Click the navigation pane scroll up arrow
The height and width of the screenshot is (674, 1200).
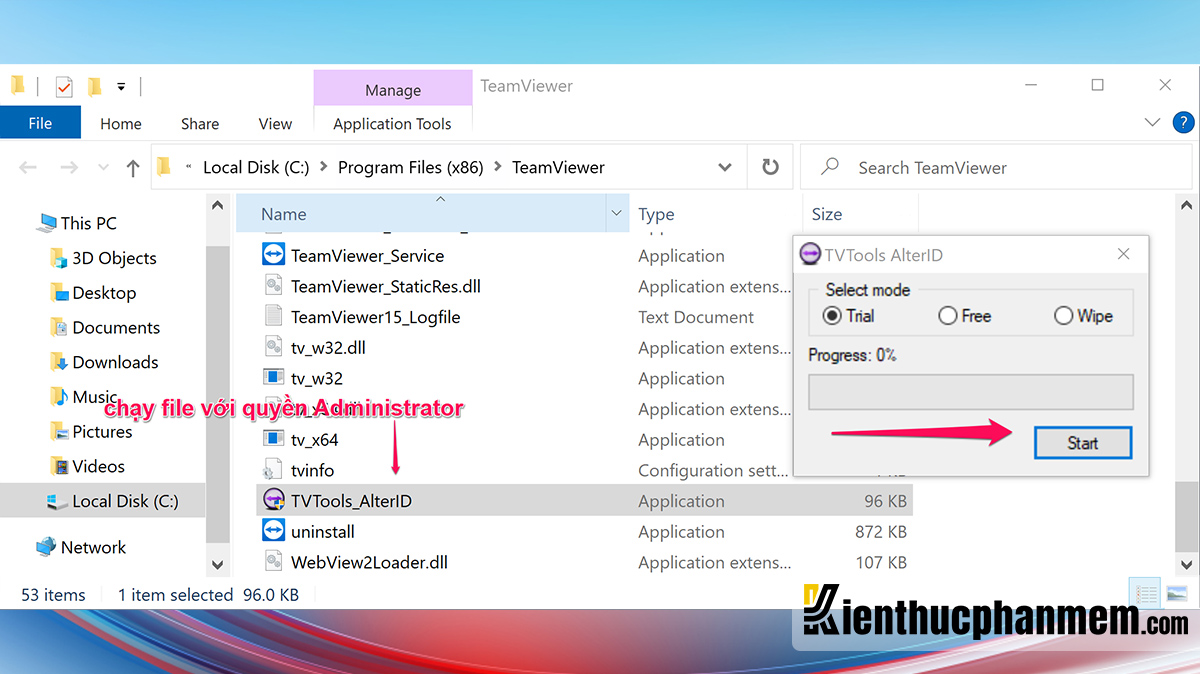tap(217, 204)
